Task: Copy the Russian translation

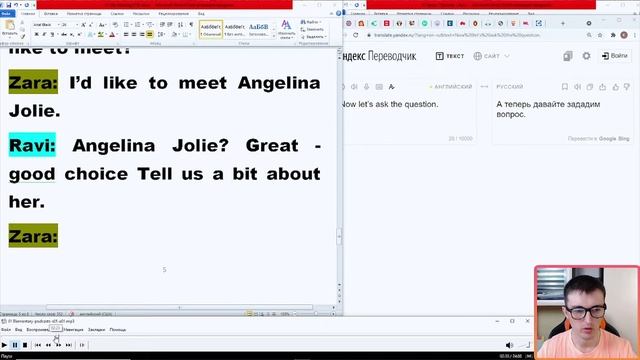Action: [590, 87]
